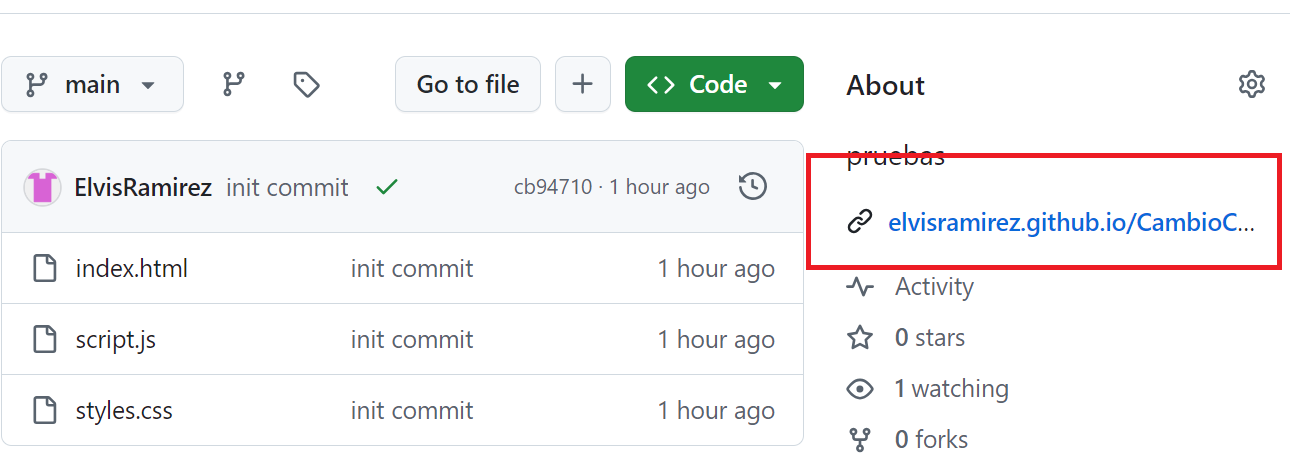
Task: Expand the main branch dropdown
Action: pyautogui.click(x=92, y=85)
